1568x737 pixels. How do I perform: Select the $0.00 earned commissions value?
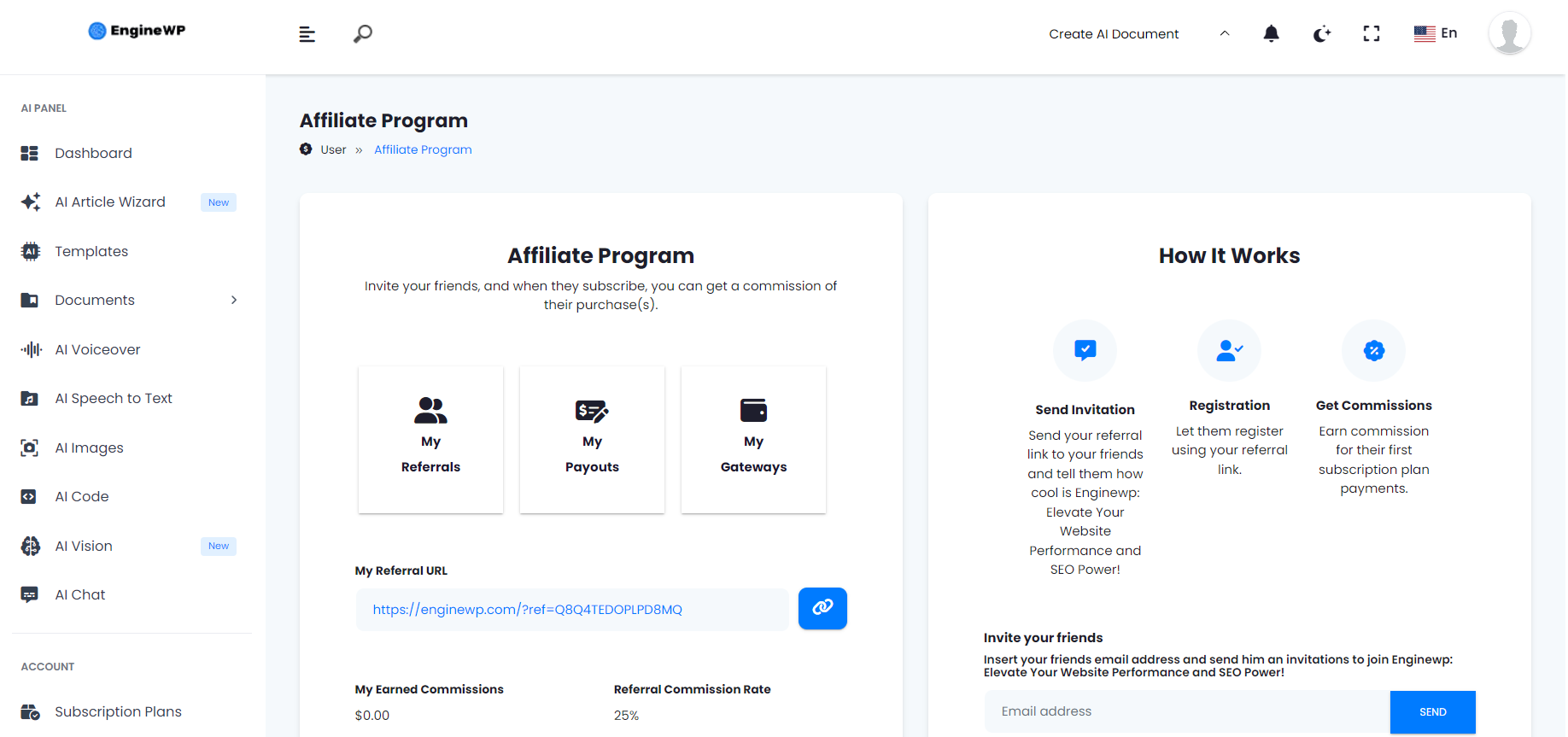(372, 716)
